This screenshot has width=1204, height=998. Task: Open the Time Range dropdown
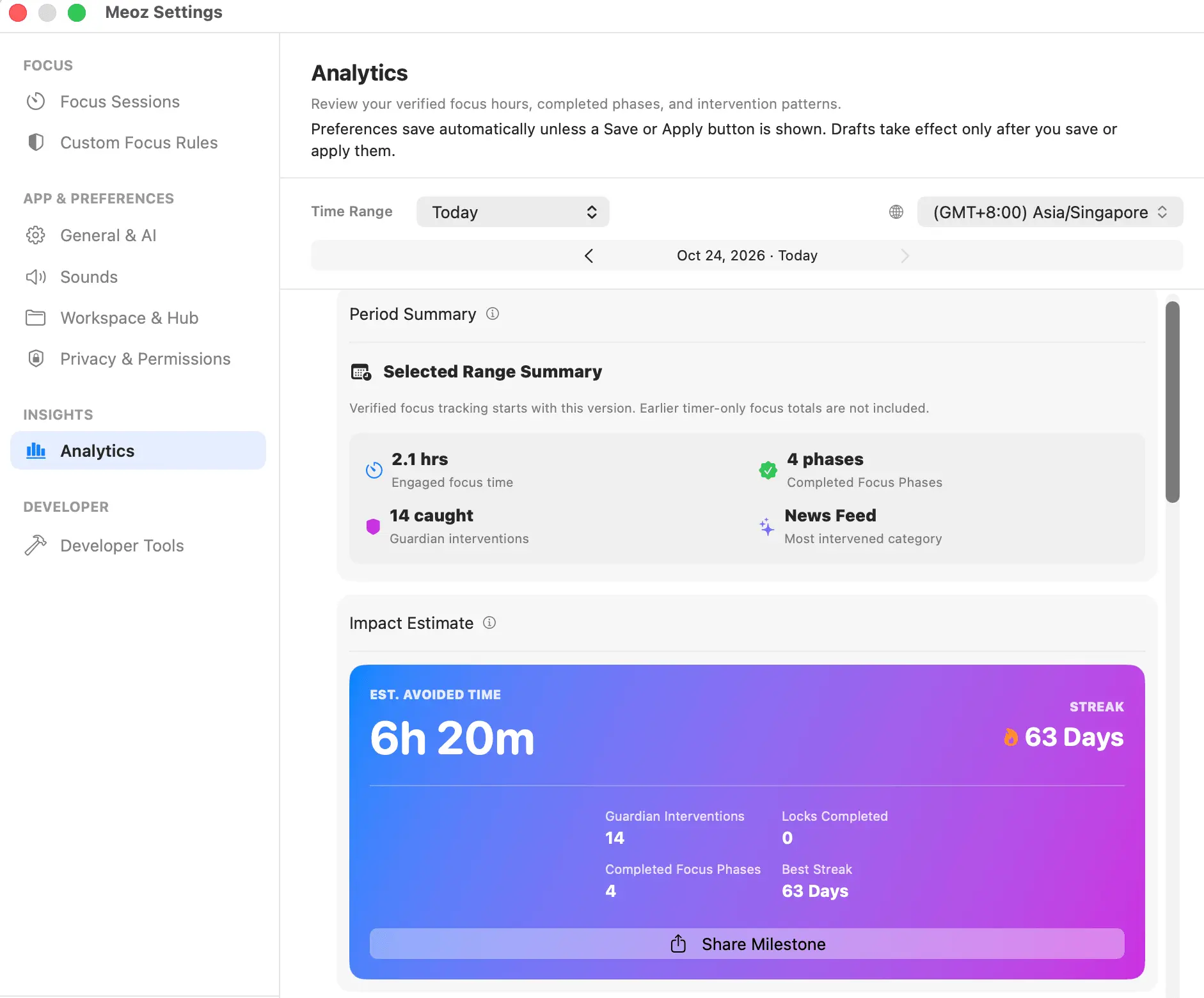click(513, 212)
